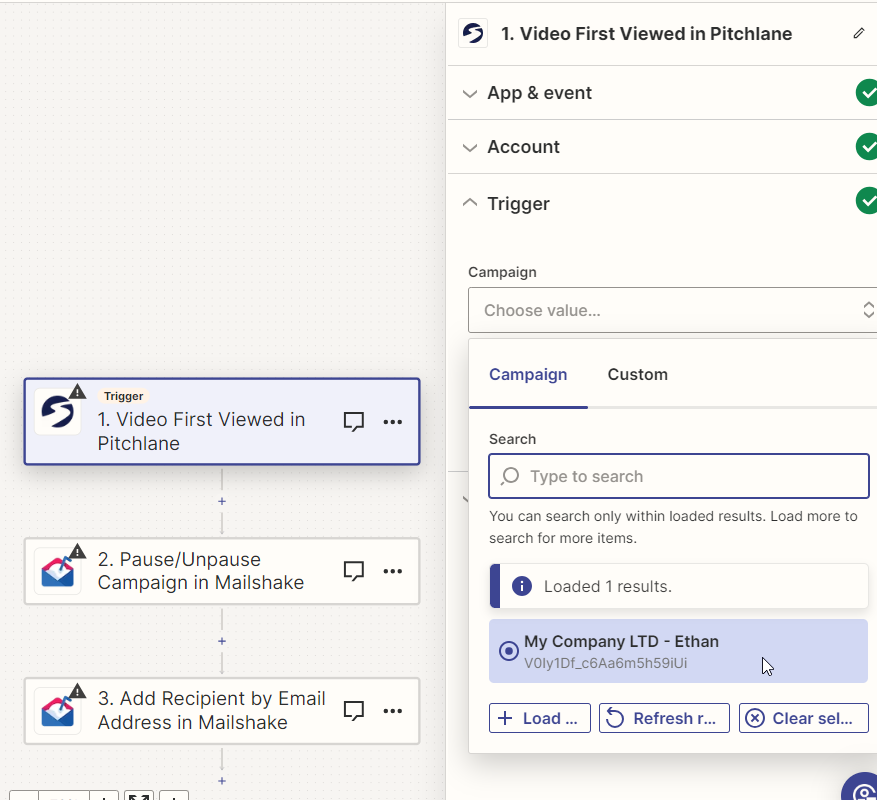Click the pencil rename icon beside step title
Viewport: 877px width, 800px height.
(x=859, y=34)
